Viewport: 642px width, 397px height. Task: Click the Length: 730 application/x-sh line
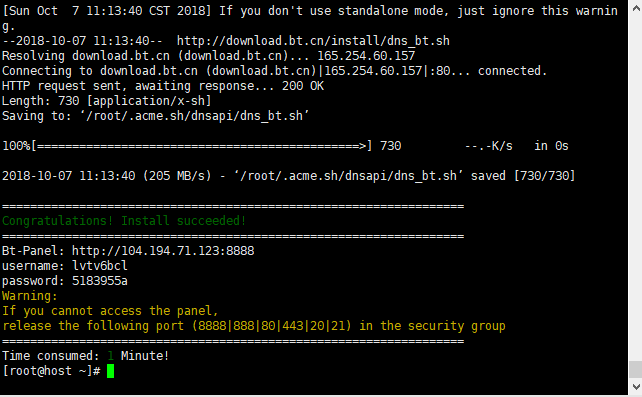coord(106,101)
